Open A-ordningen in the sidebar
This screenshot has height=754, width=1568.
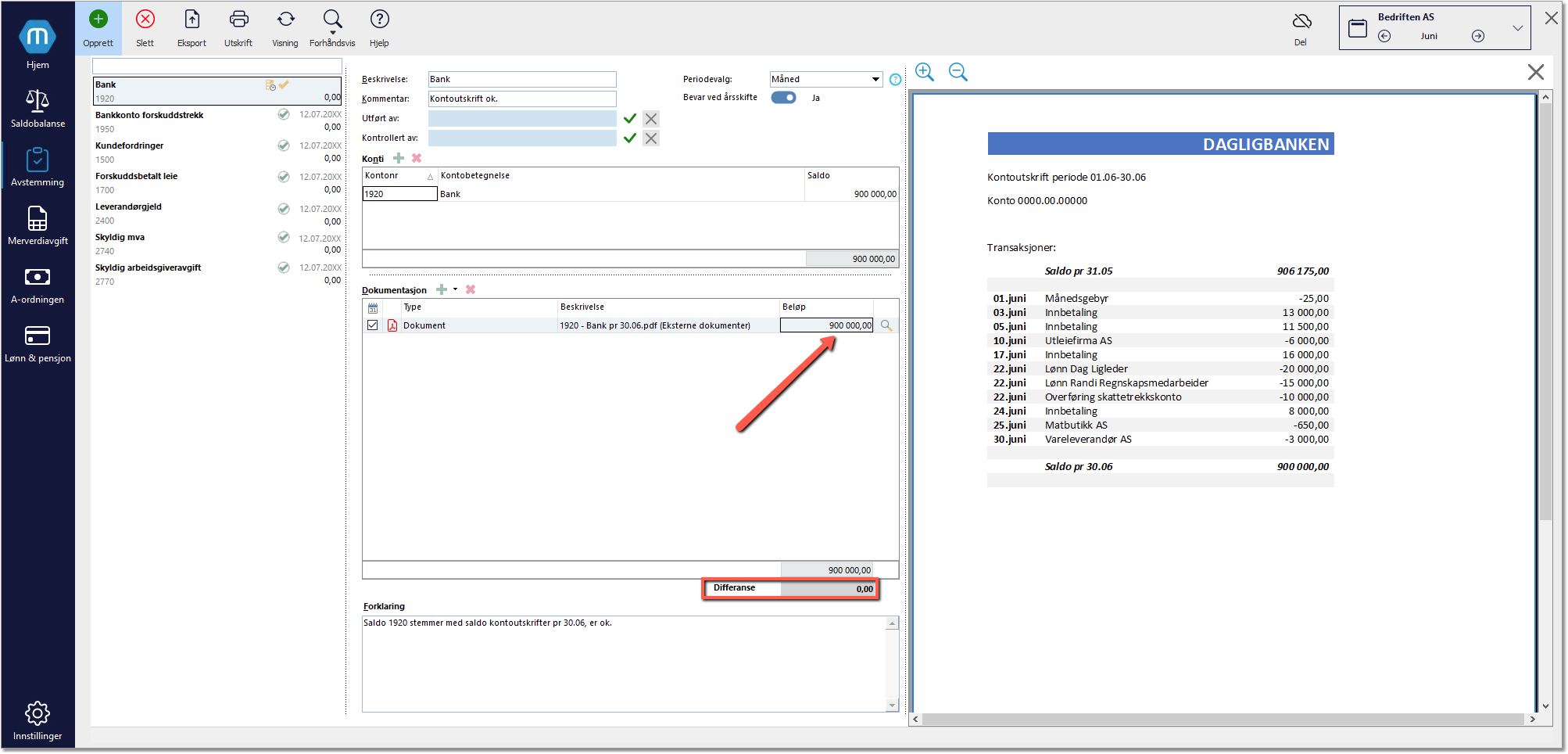tap(38, 284)
